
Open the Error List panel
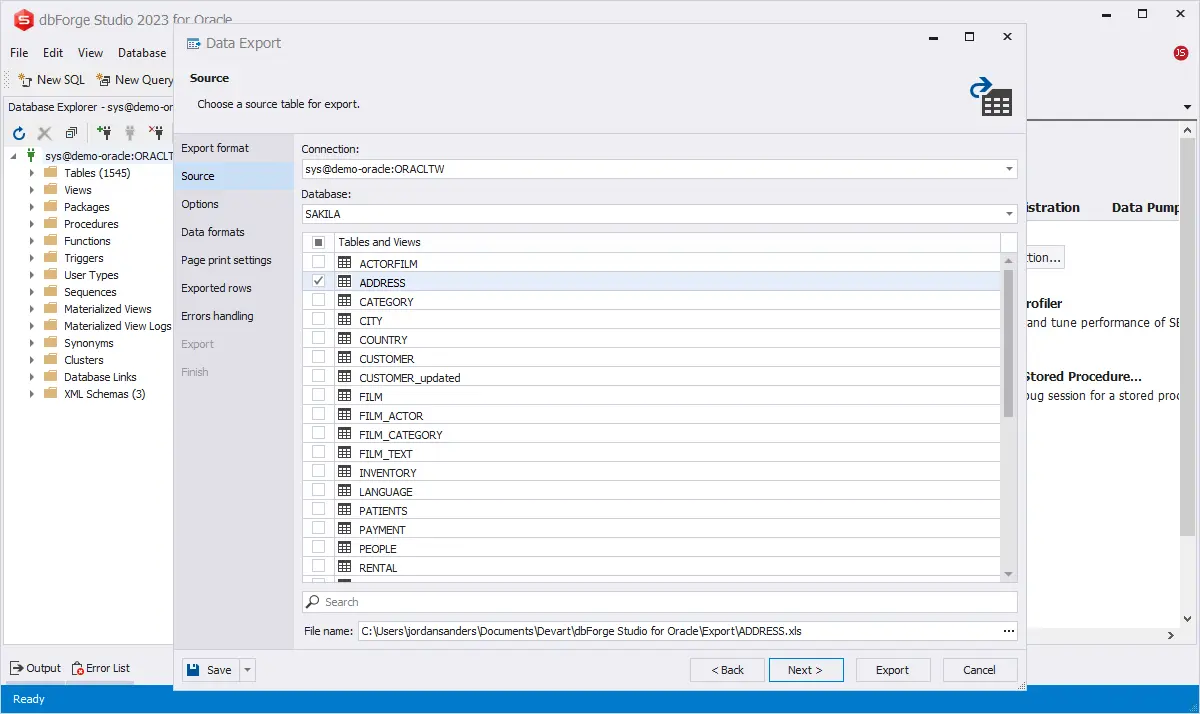(x=100, y=668)
